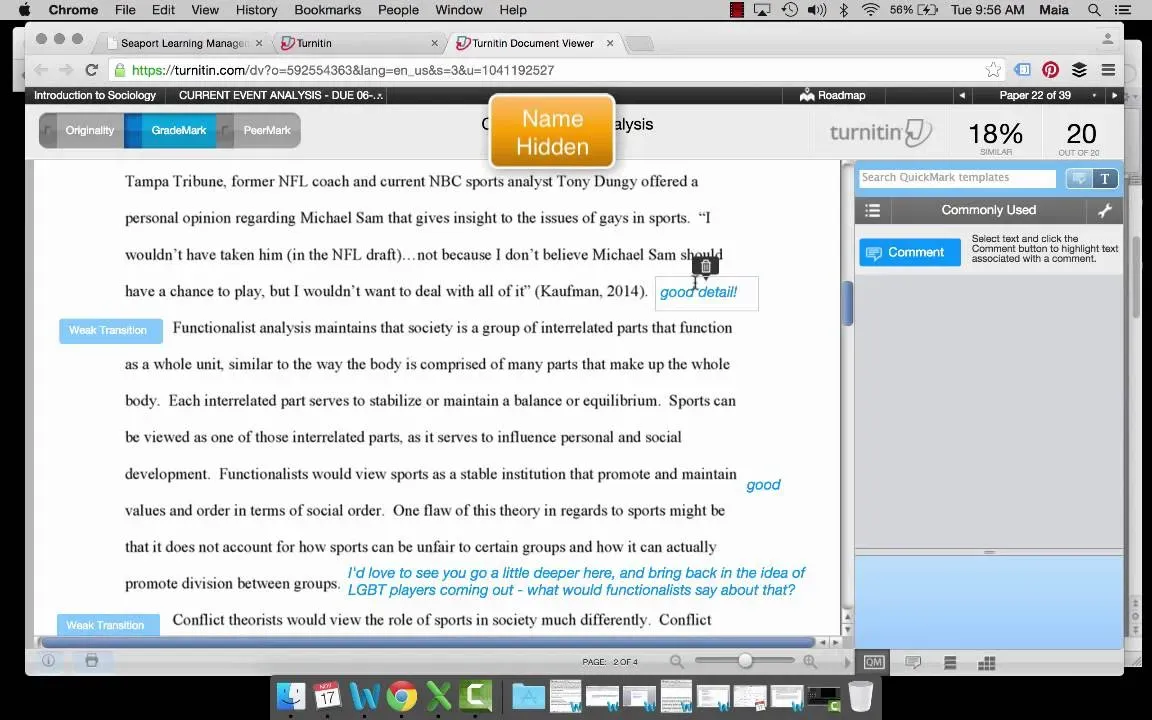Open the paper information icon
Image resolution: width=1152 pixels, height=720 pixels.
(48, 660)
